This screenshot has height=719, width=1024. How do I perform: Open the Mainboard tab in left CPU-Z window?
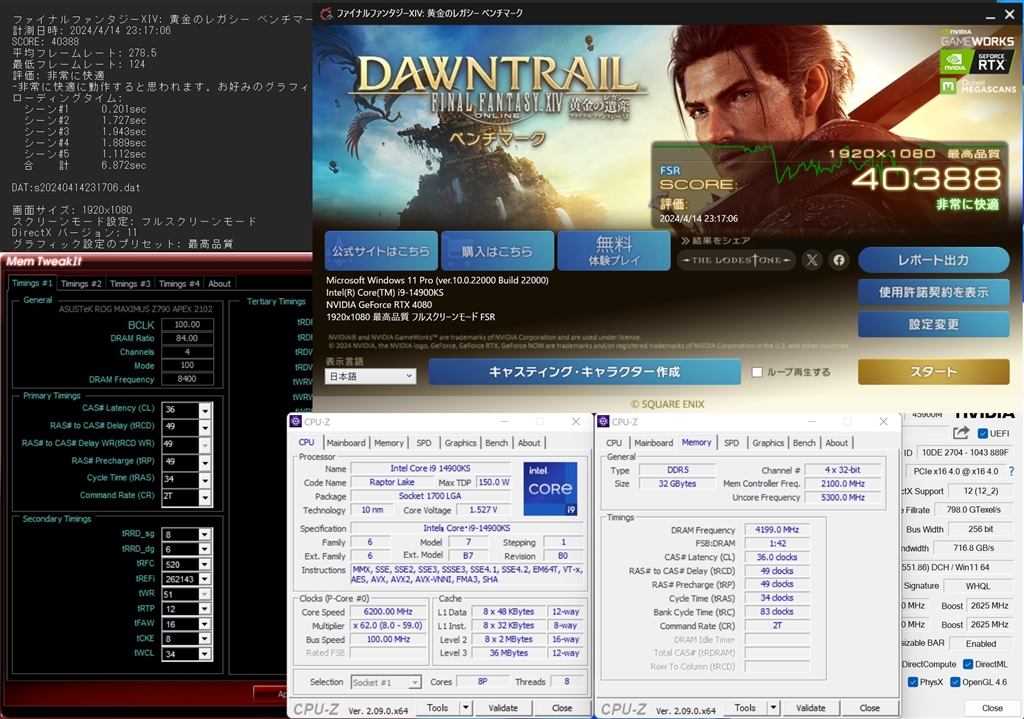[346, 443]
